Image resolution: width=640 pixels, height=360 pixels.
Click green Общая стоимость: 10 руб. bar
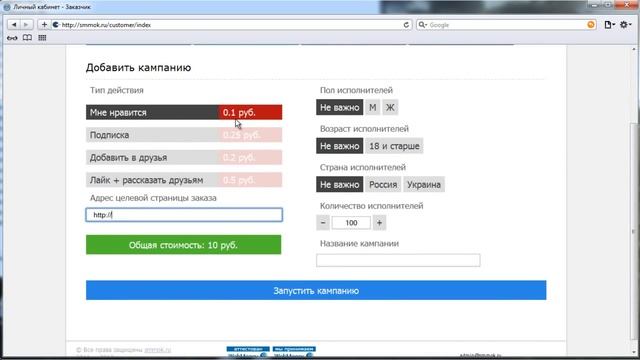[184, 245]
